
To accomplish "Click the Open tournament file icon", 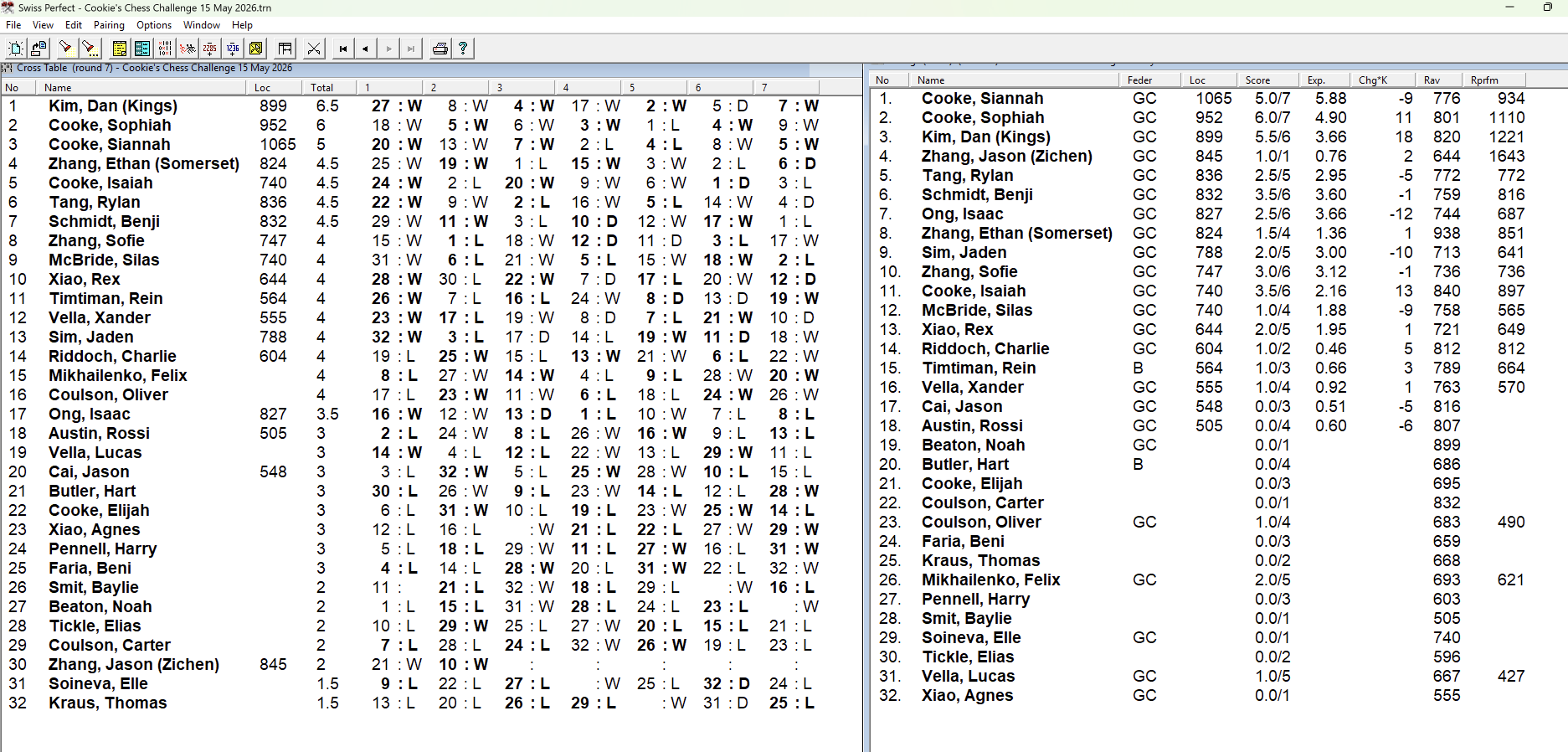I will [39, 49].
